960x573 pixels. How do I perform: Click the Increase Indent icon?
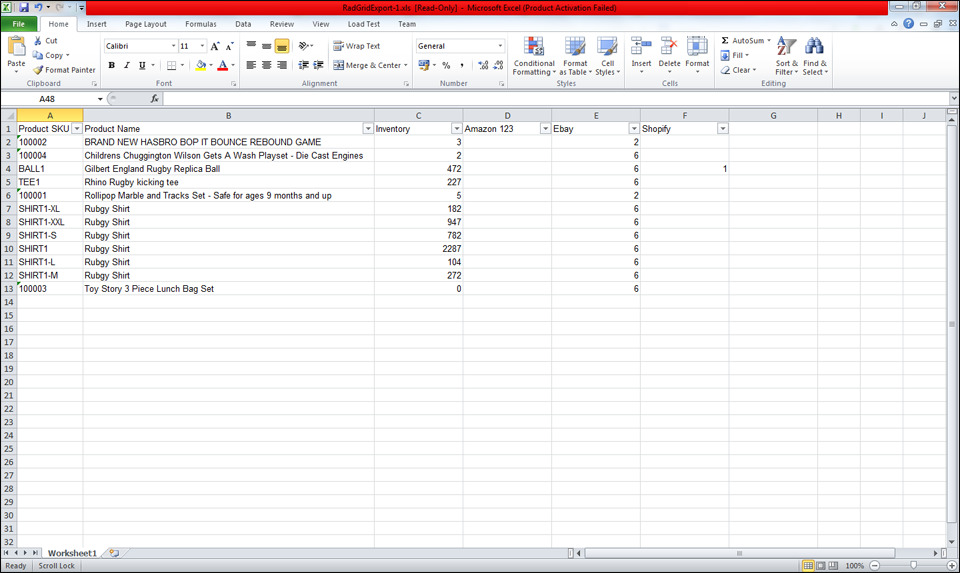318,65
